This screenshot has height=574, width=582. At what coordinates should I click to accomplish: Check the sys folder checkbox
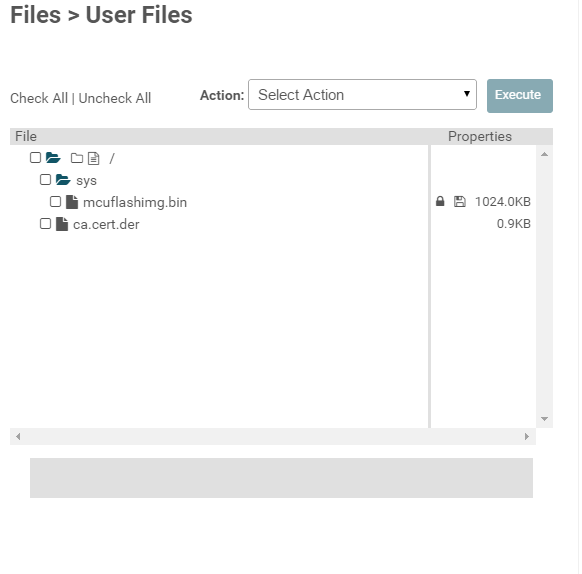click(45, 180)
